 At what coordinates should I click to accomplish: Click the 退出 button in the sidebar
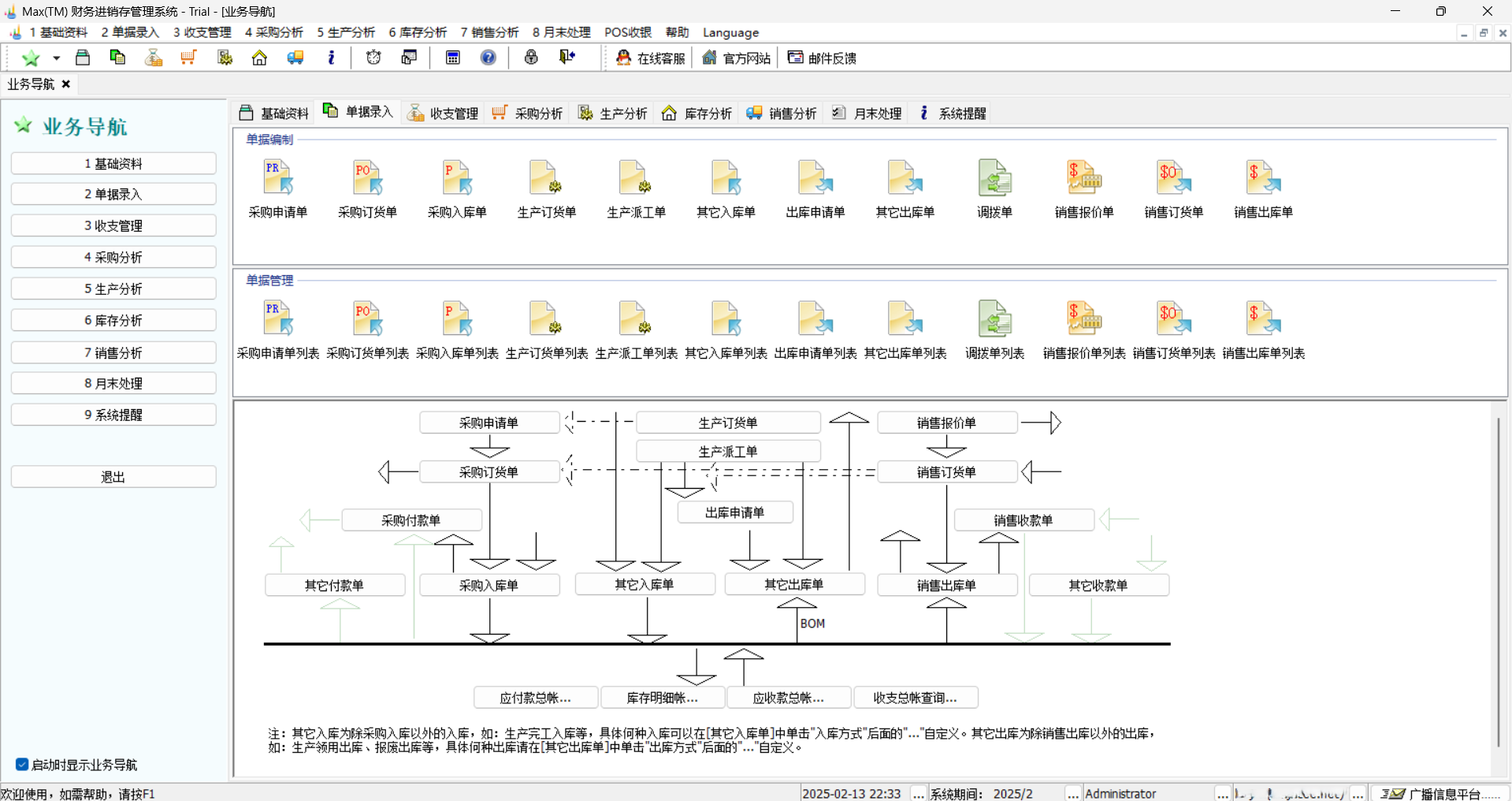pos(113,476)
